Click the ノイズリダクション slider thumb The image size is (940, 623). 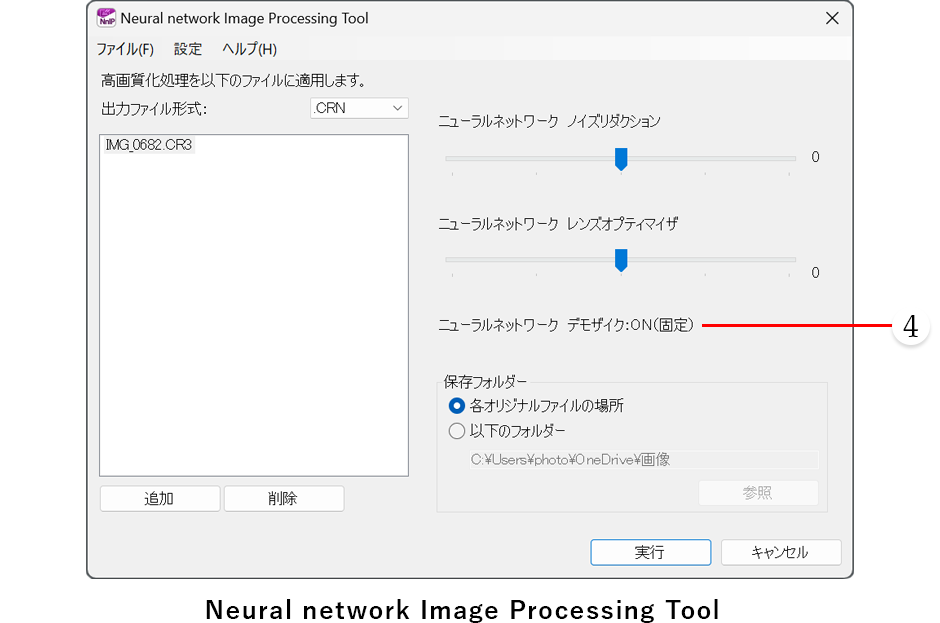click(x=621, y=159)
